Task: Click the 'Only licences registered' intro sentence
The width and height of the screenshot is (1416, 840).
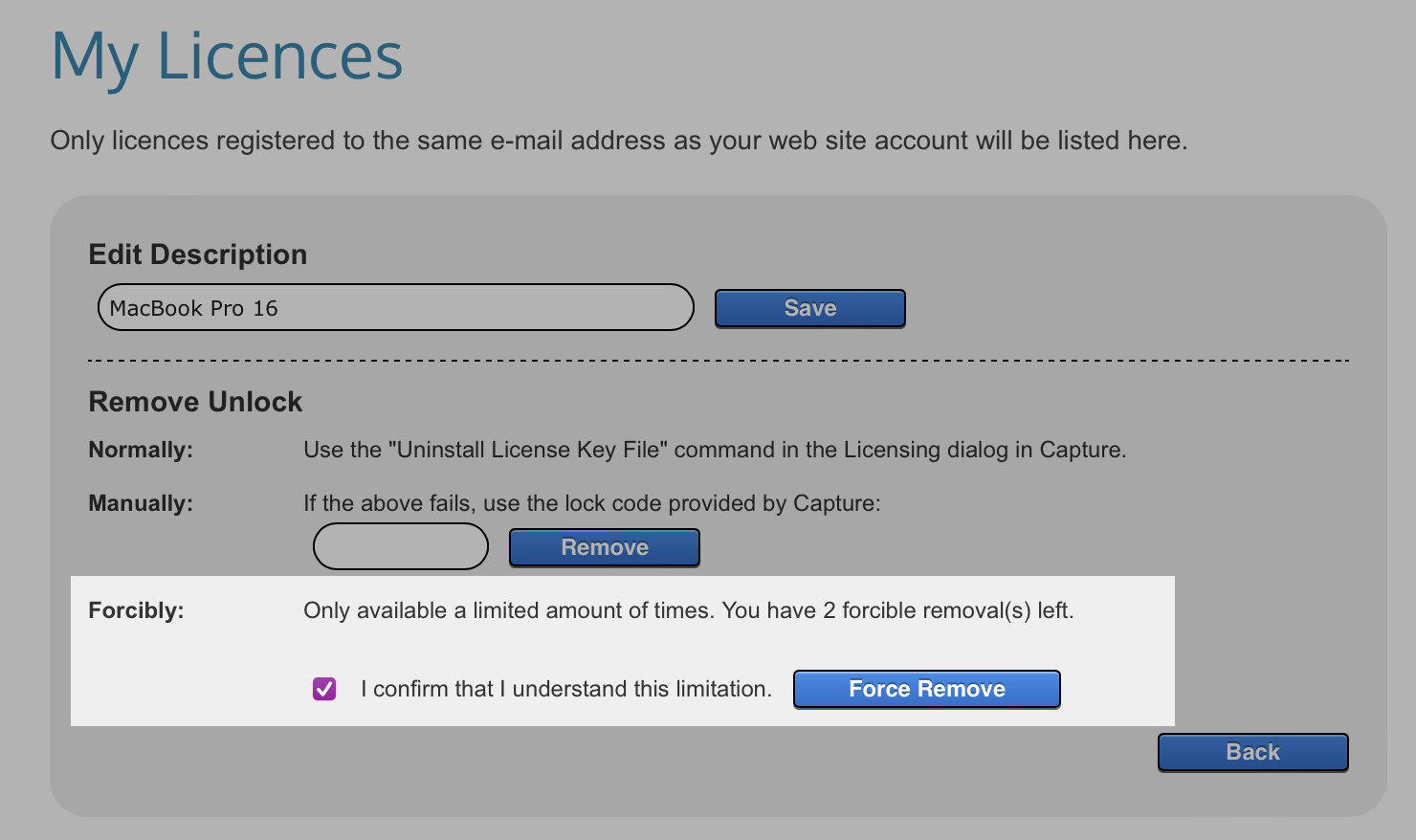Action: [x=618, y=141]
